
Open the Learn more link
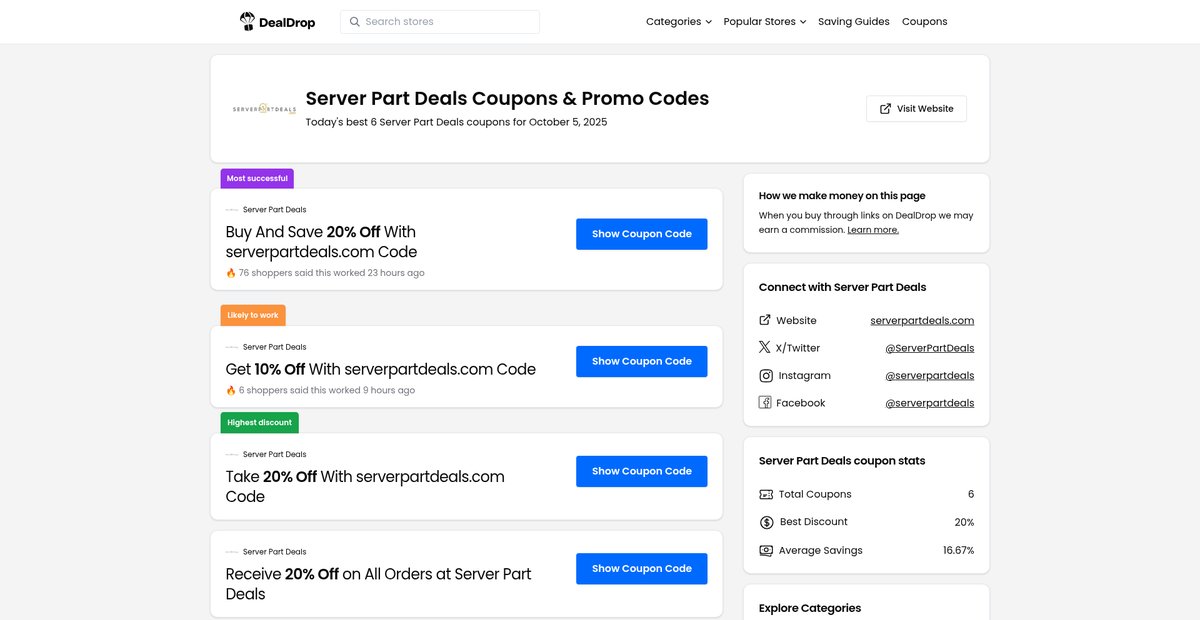pyautogui.click(x=873, y=230)
